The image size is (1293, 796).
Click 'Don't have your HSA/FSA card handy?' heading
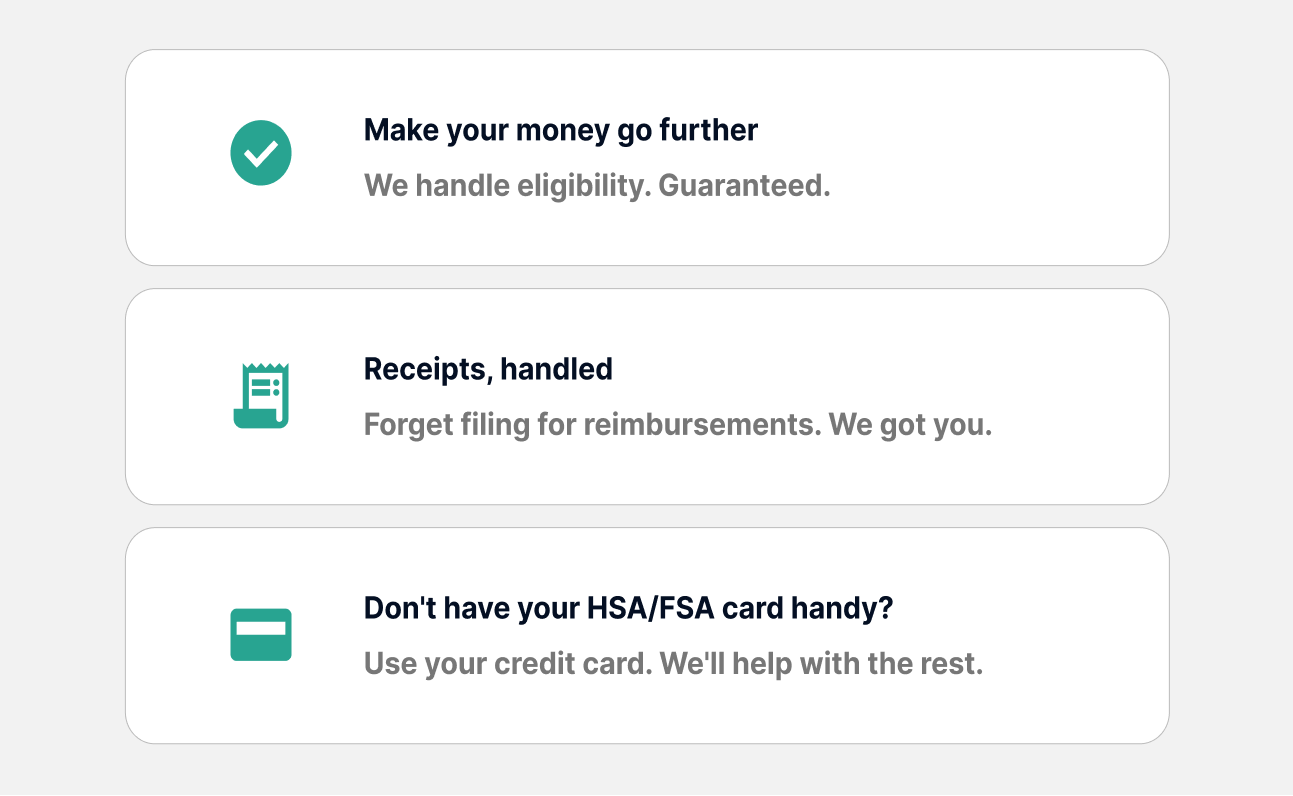[628, 608]
